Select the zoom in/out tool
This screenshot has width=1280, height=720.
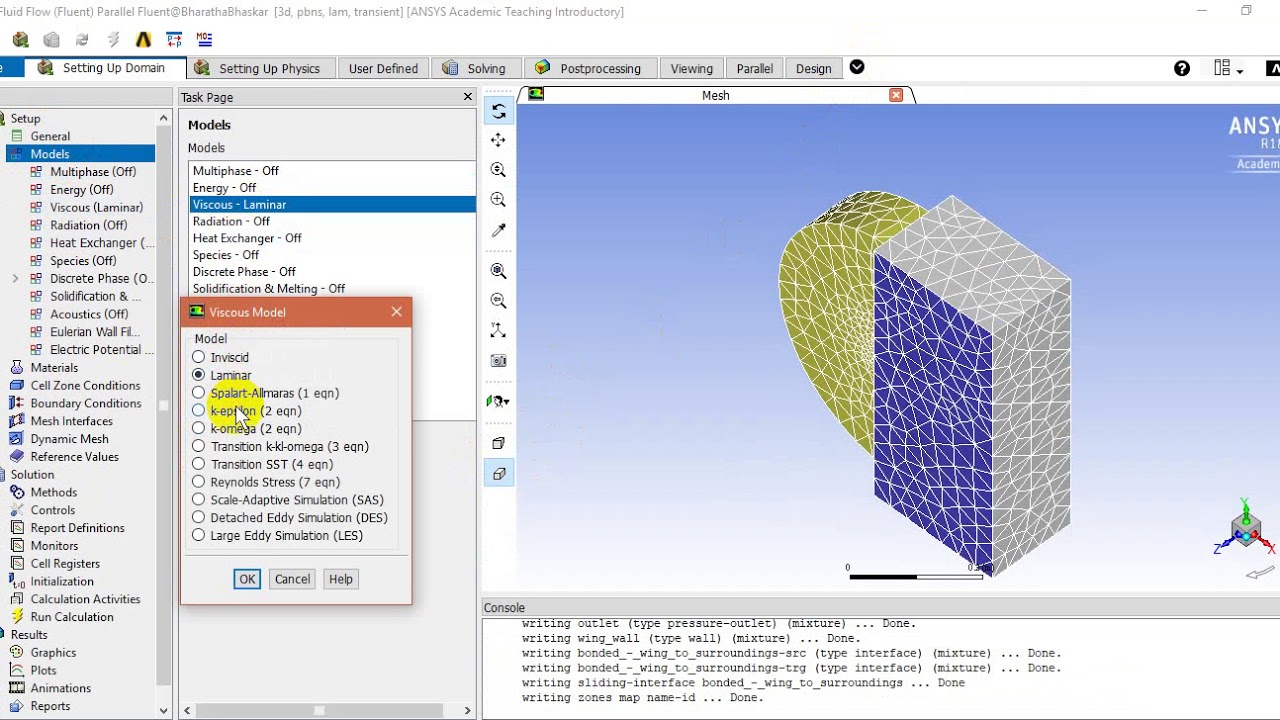498,170
